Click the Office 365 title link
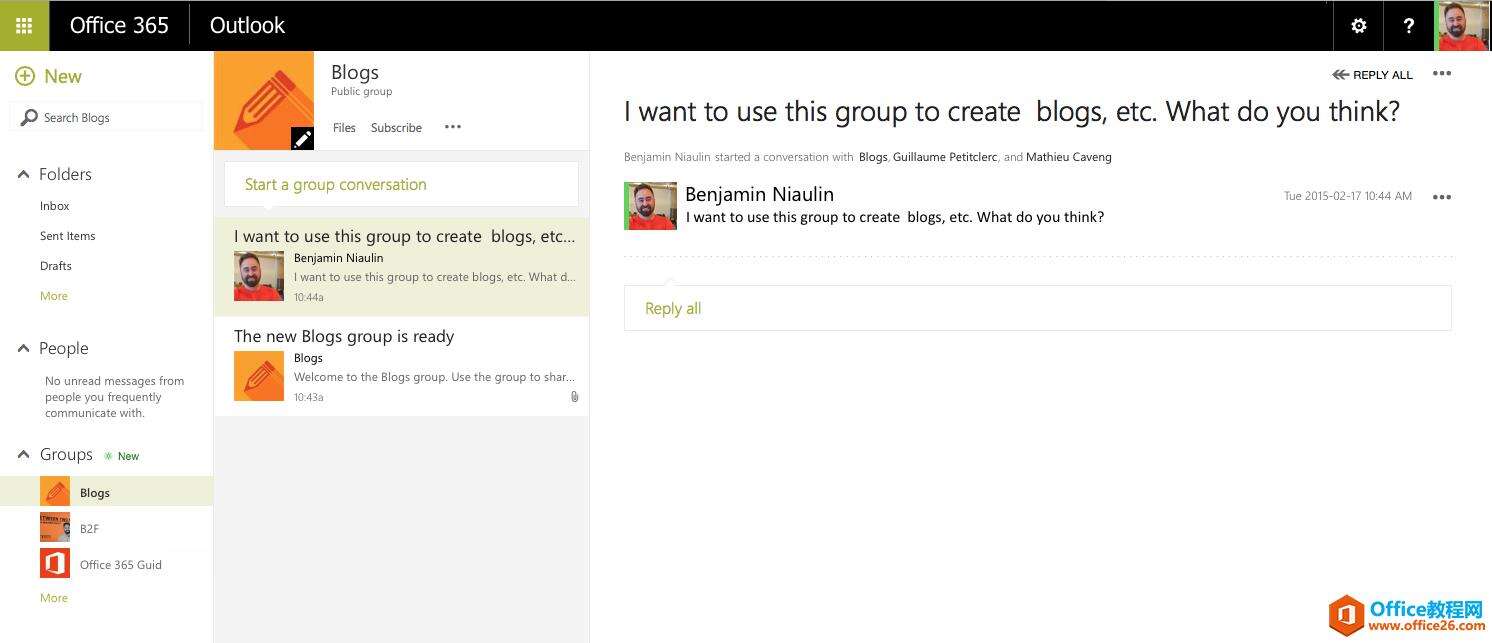 click(119, 26)
